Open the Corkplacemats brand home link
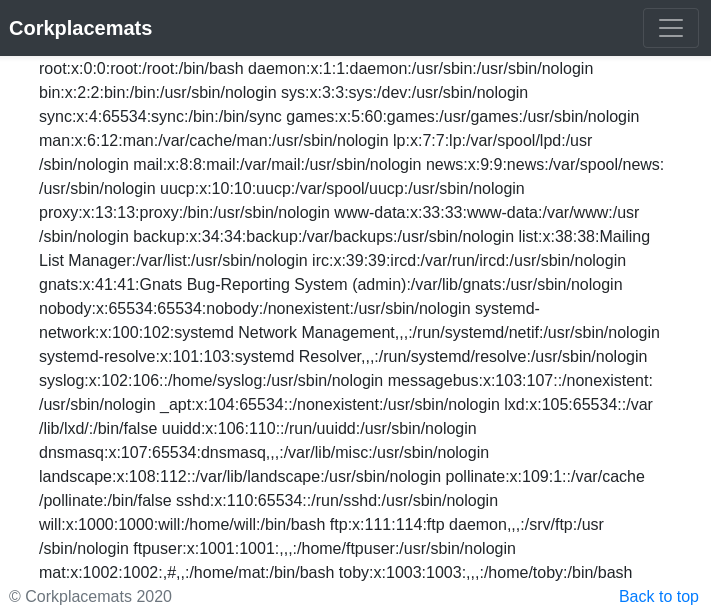Image resolution: width=711 pixels, height=613 pixels. 80,28
